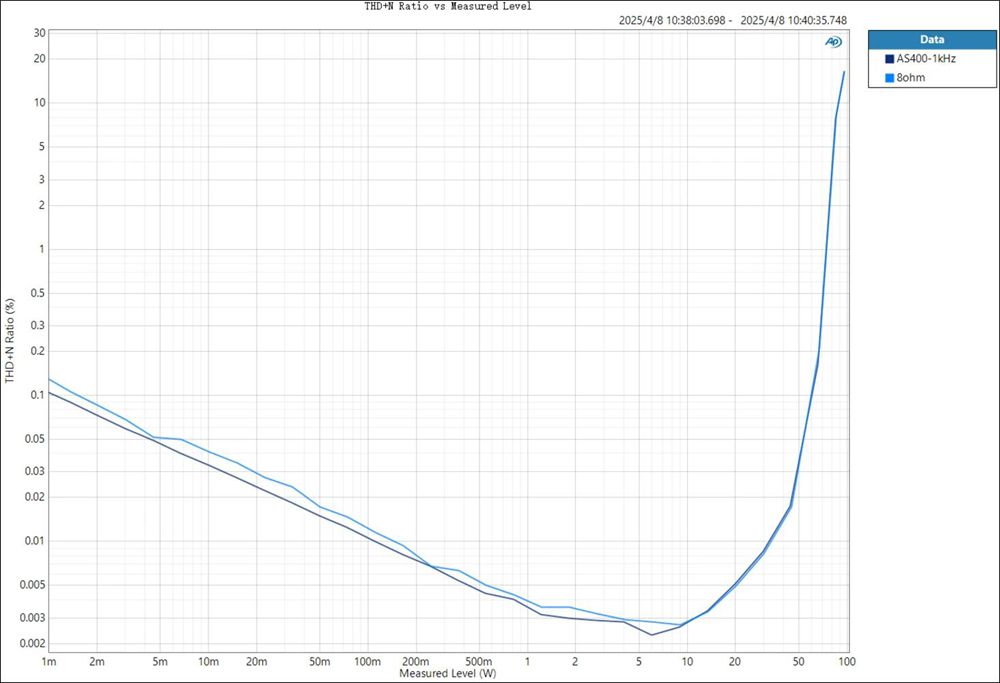The image size is (1000, 683).
Task: Click the X-axis value 500m
Action: (479, 662)
